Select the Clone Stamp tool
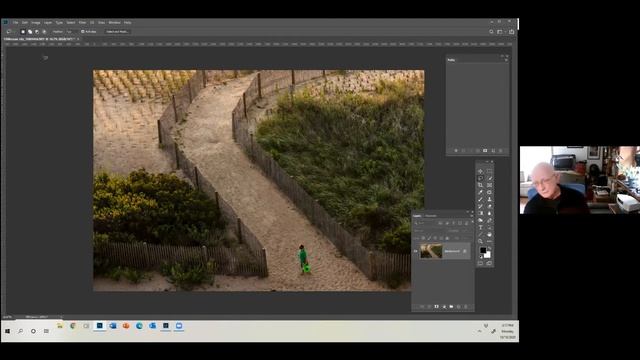640x360 pixels. point(489,199)
